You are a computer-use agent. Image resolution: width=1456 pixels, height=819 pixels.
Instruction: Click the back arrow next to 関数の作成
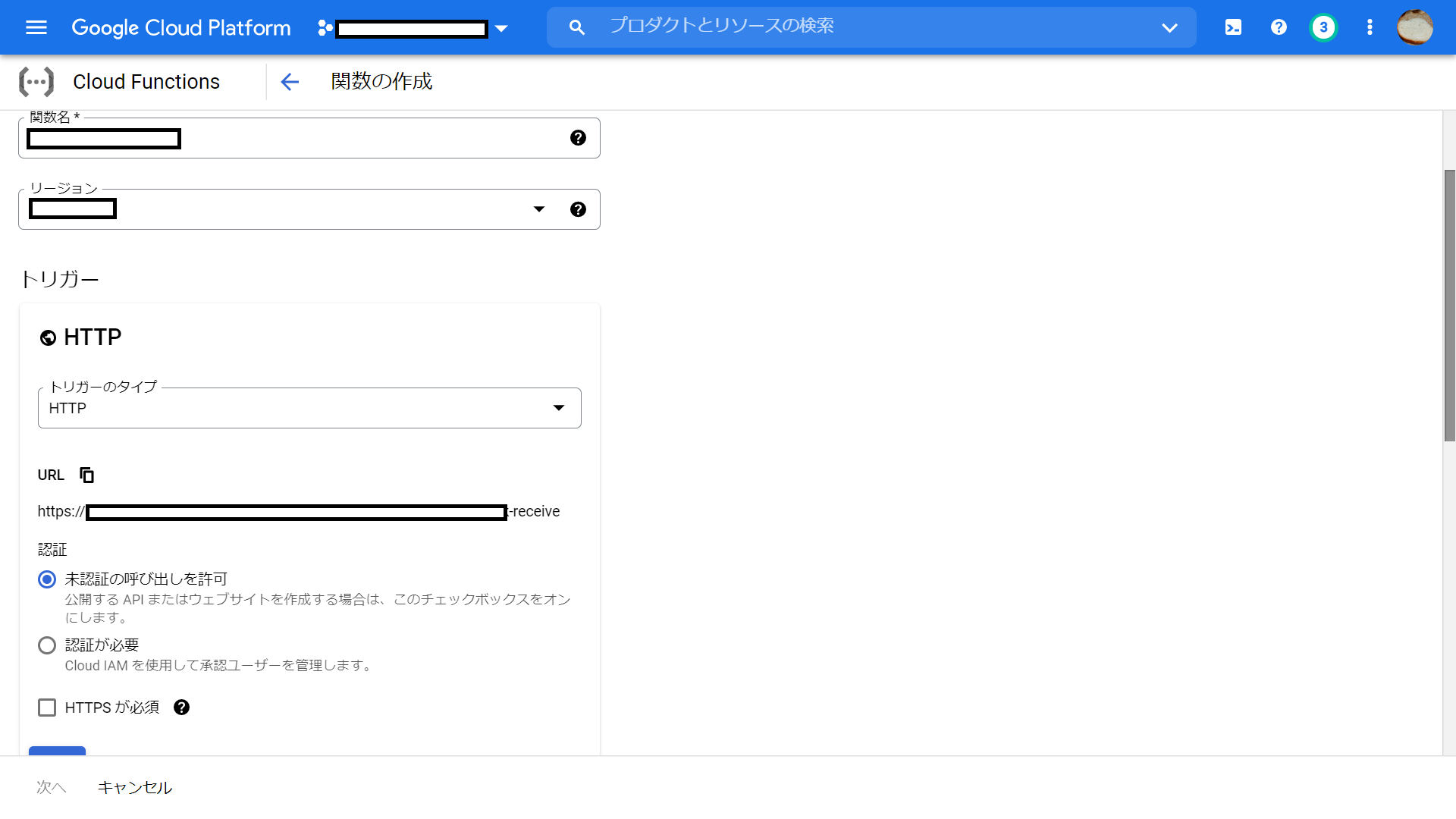(290, 82)
